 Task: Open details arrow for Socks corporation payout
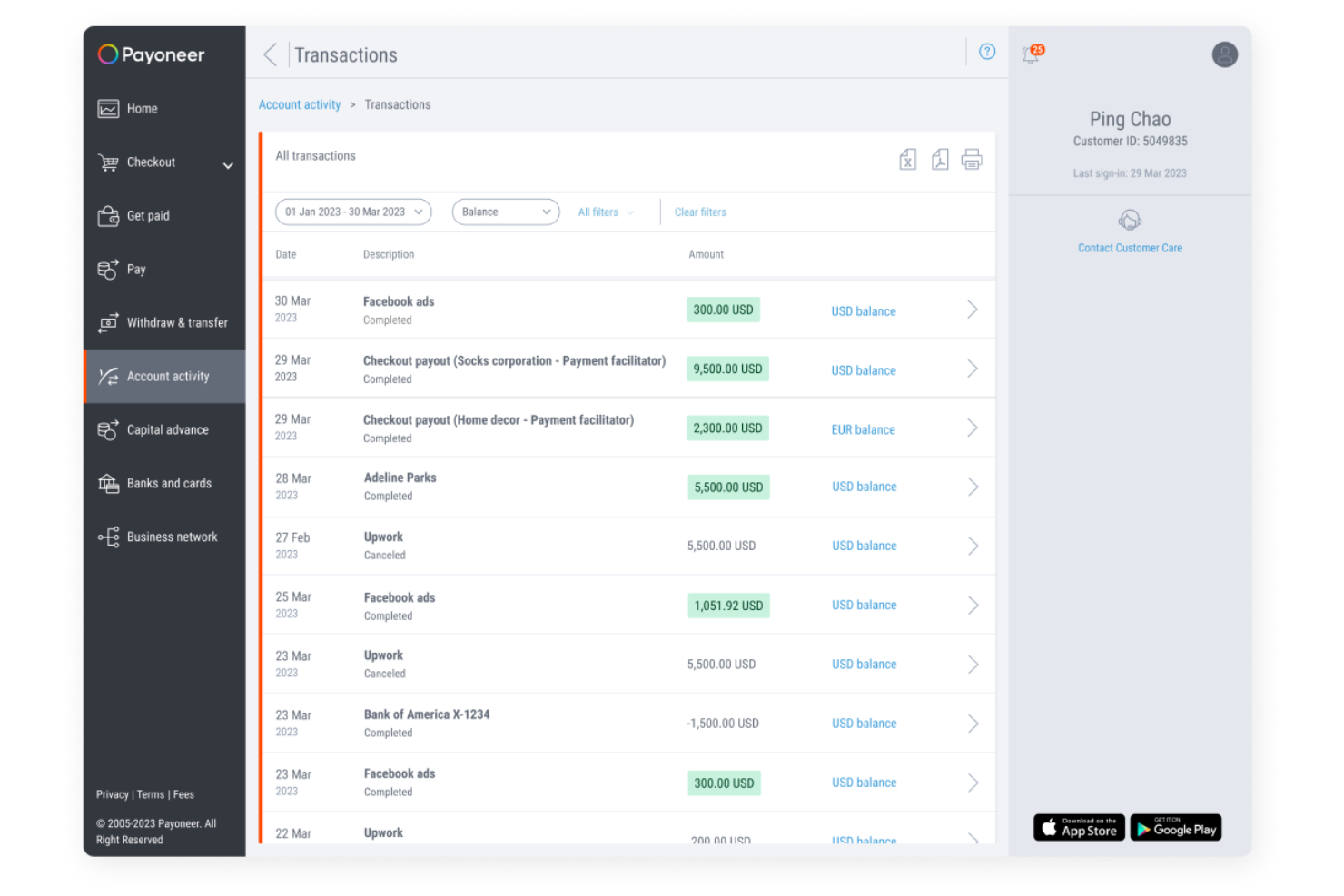pos(973,369)
